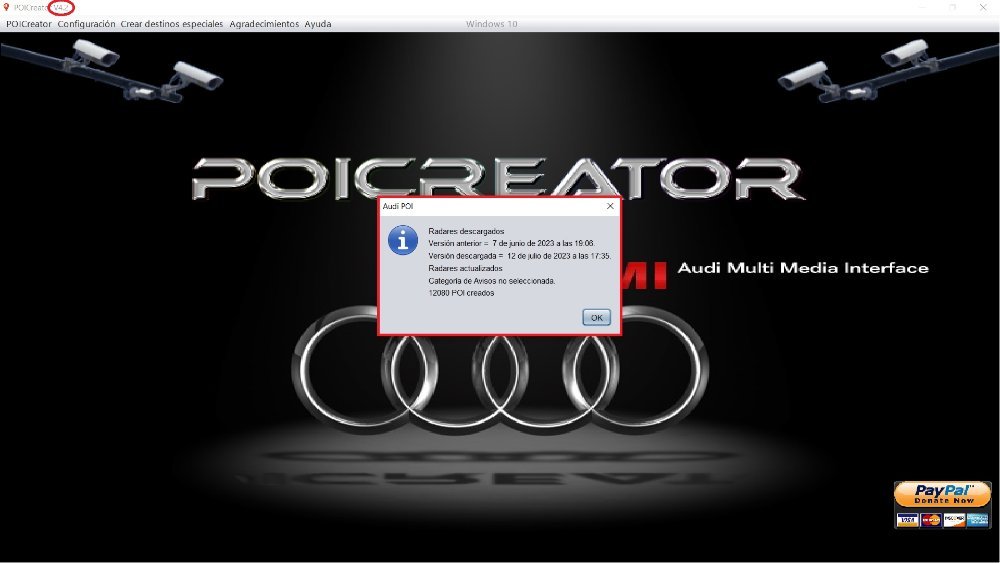The image size is (1000, 563).
Task: Close the Audi POI dialog
Action: point(610,206)
